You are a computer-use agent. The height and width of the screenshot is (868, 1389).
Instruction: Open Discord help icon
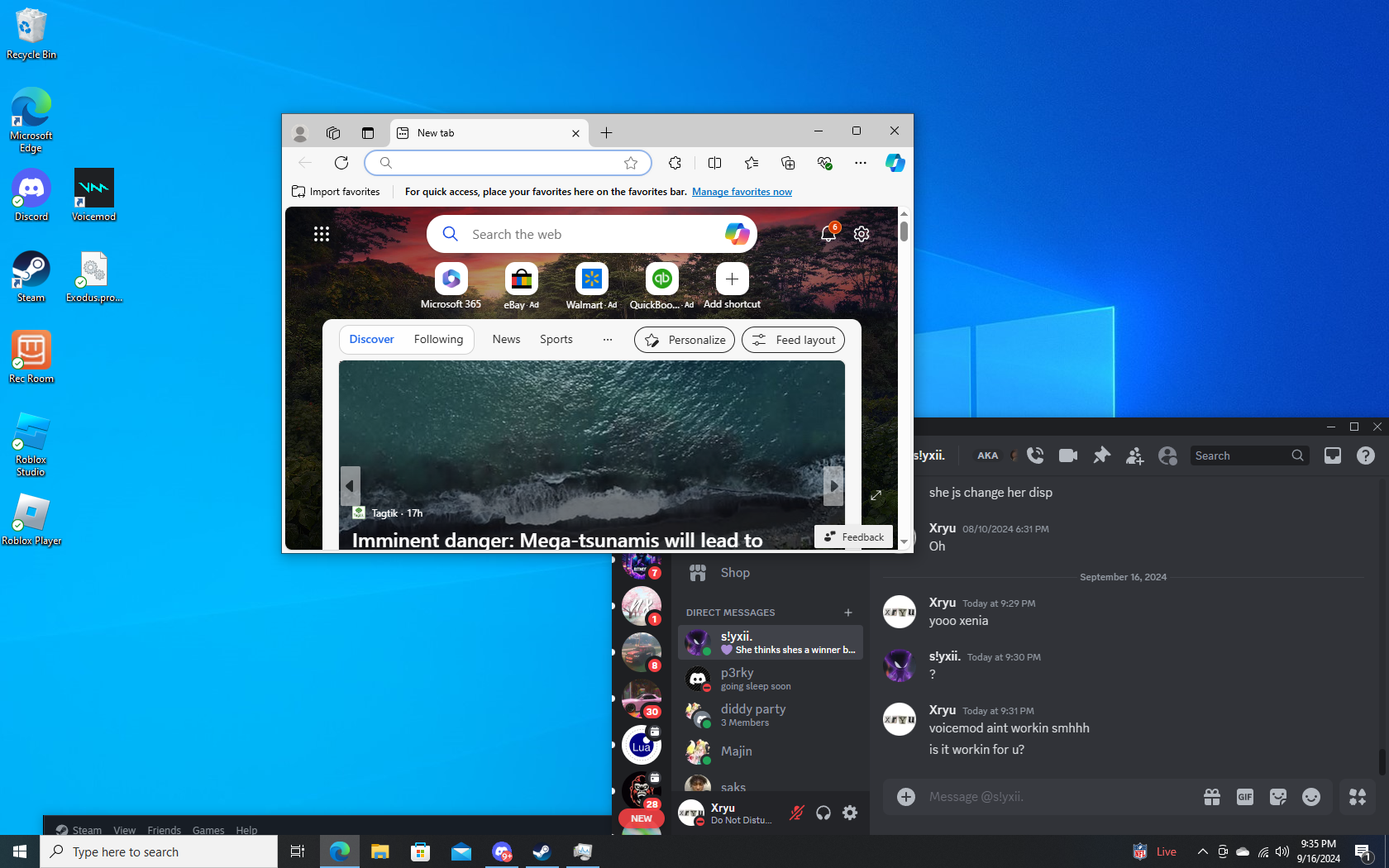click(x=1366, y=455)
